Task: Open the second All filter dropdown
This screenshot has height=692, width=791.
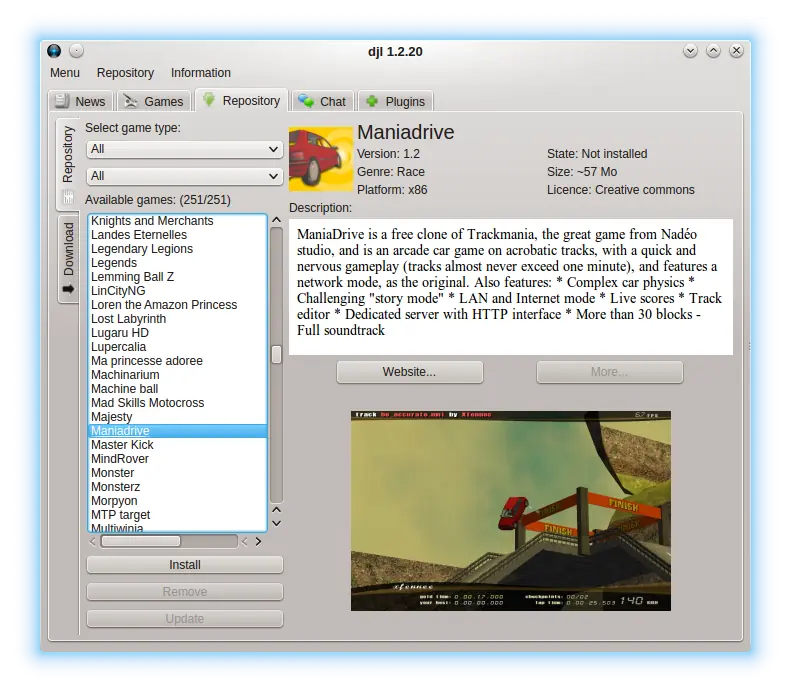Action: (185, 176)
